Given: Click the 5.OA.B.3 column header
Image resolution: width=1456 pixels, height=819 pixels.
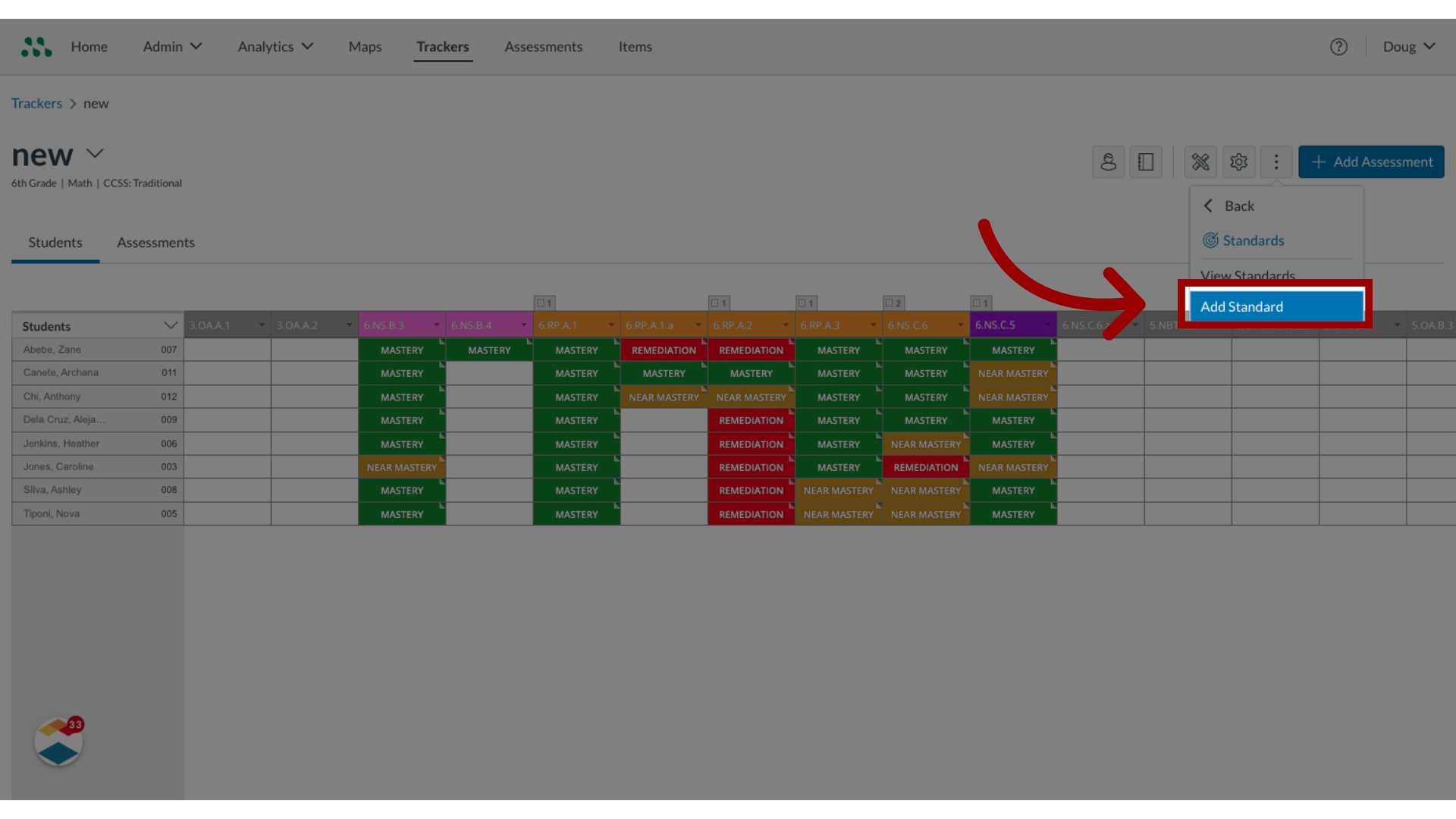Looking at the screenshot, I should pos(1431,325).
